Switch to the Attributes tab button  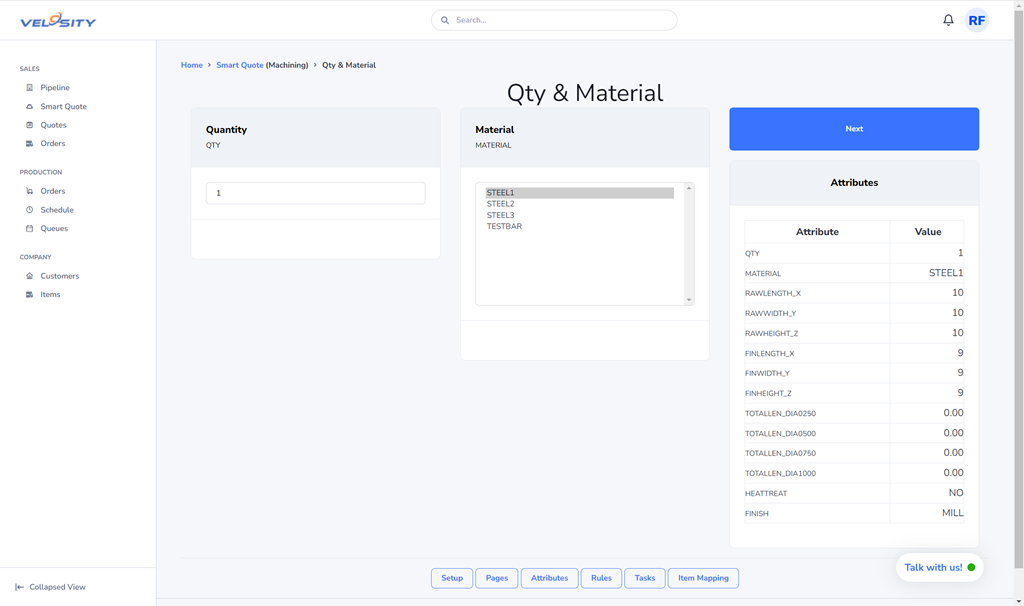tap(549, 578)
